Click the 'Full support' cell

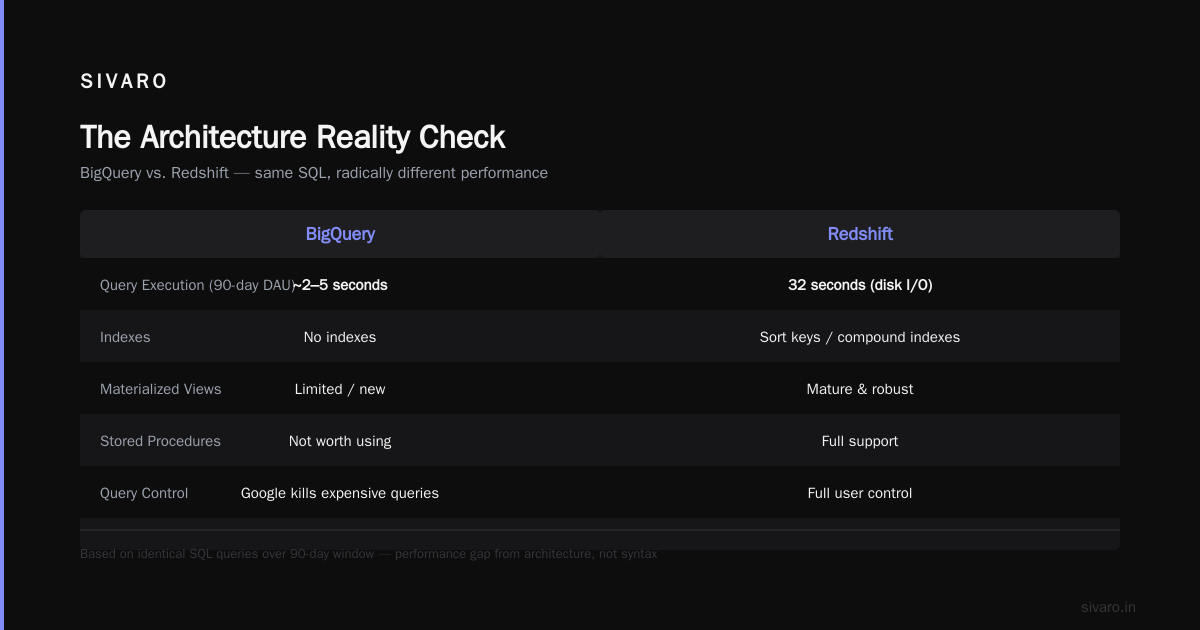(x=860, y=441)
